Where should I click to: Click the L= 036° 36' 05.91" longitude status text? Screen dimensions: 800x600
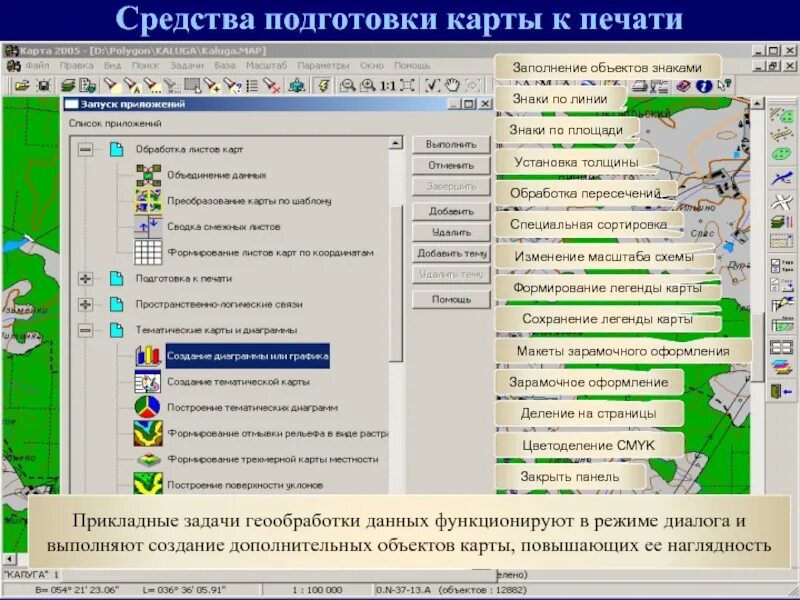pyautogui.click(x=184, y=590)
